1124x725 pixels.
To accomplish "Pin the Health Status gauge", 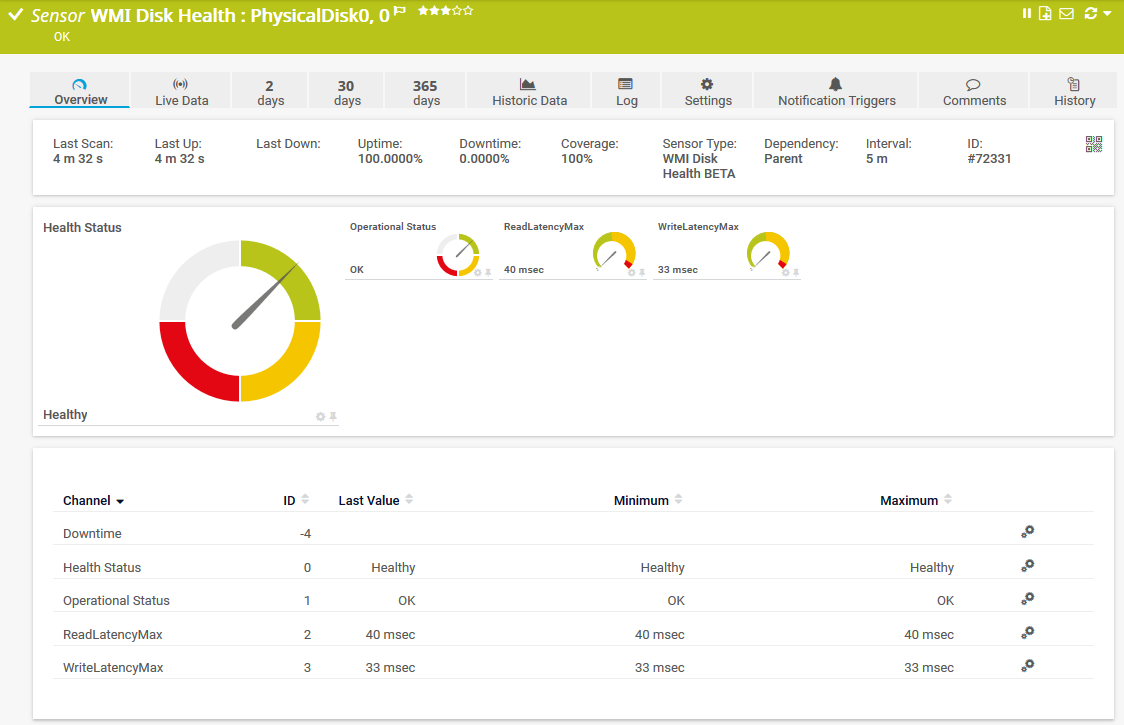I will [333, 416].
